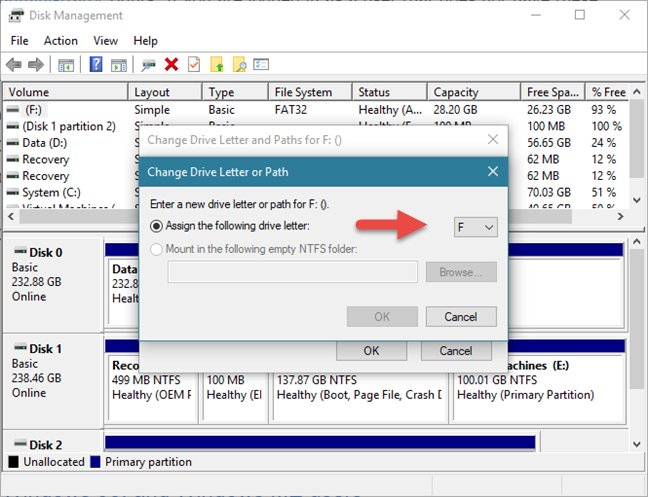Click the drive icon next to Data (D:)

point(13,143)
